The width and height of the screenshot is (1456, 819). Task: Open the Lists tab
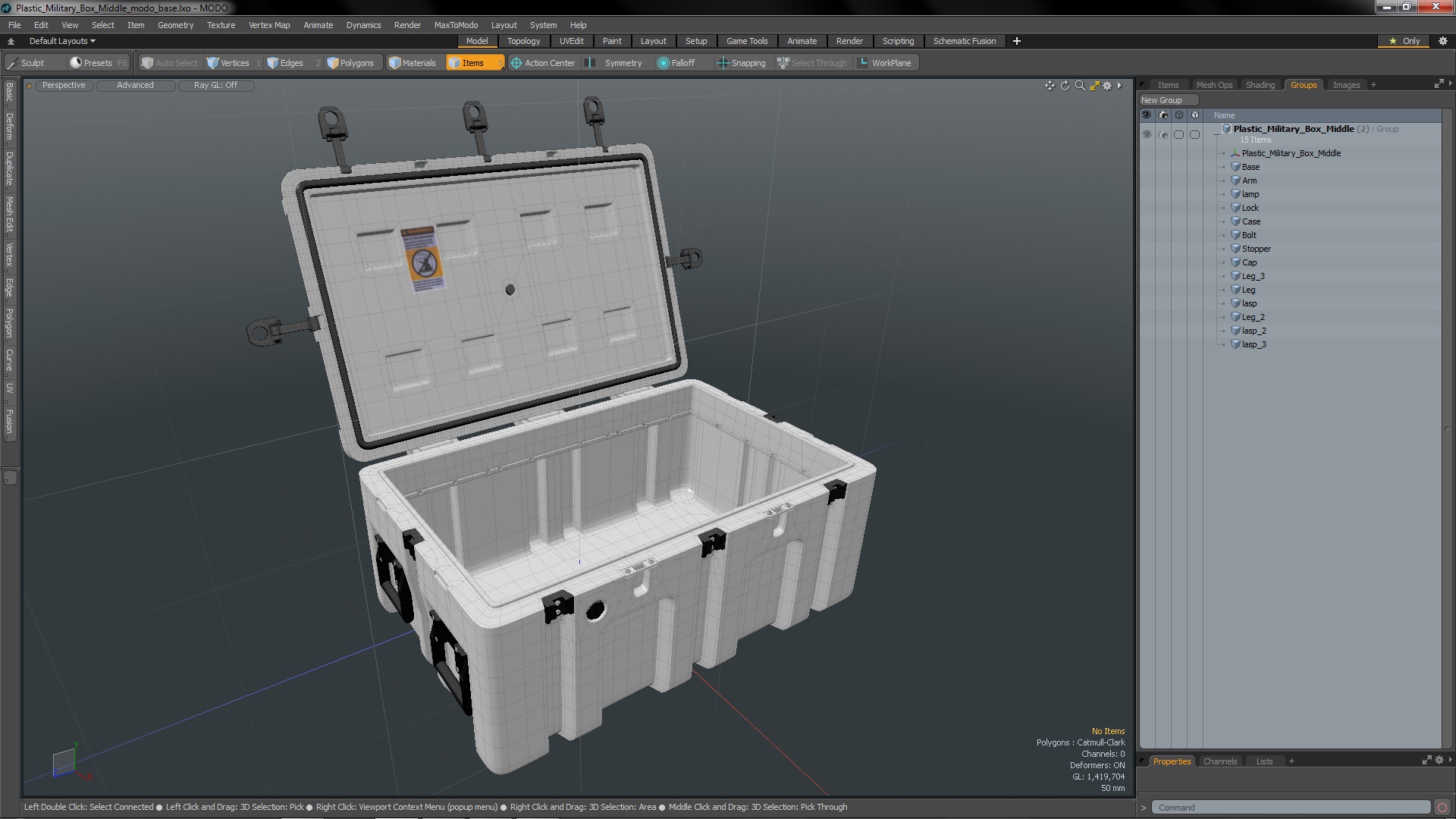click(1264, 761)
